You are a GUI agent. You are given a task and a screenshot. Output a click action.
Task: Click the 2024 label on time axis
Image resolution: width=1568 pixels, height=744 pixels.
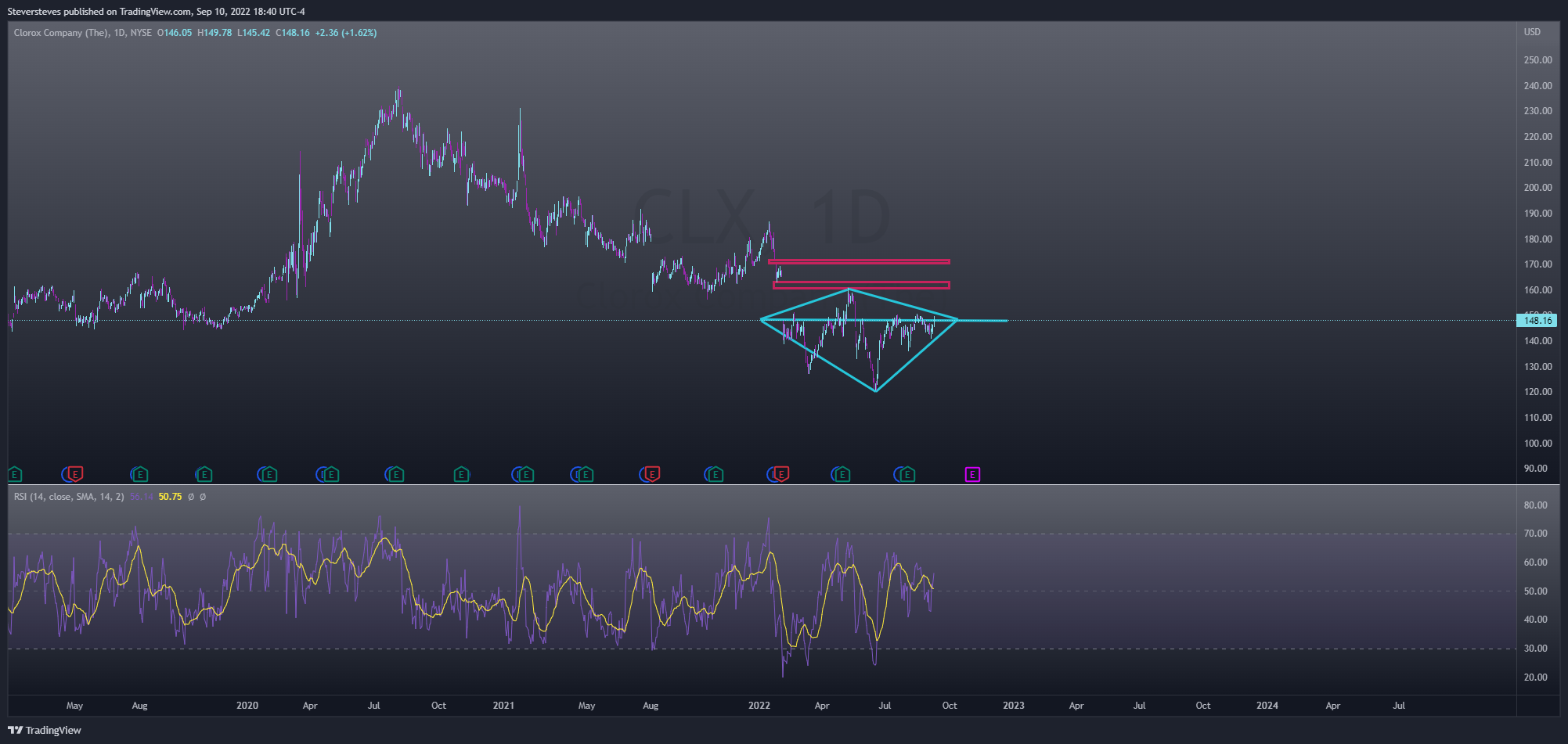(1267, 706)
